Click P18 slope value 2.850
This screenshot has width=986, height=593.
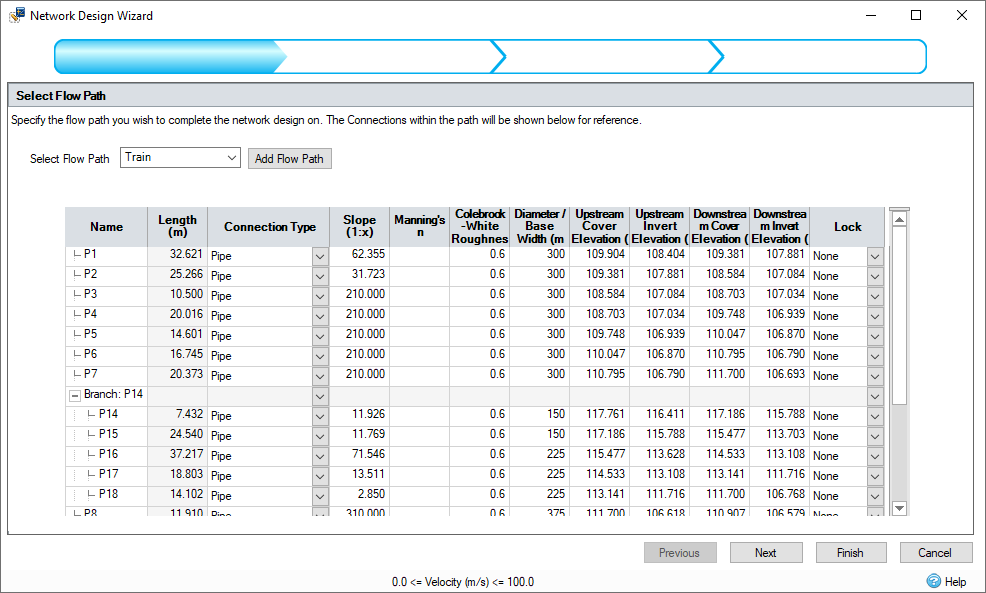[x=371, y=494]
